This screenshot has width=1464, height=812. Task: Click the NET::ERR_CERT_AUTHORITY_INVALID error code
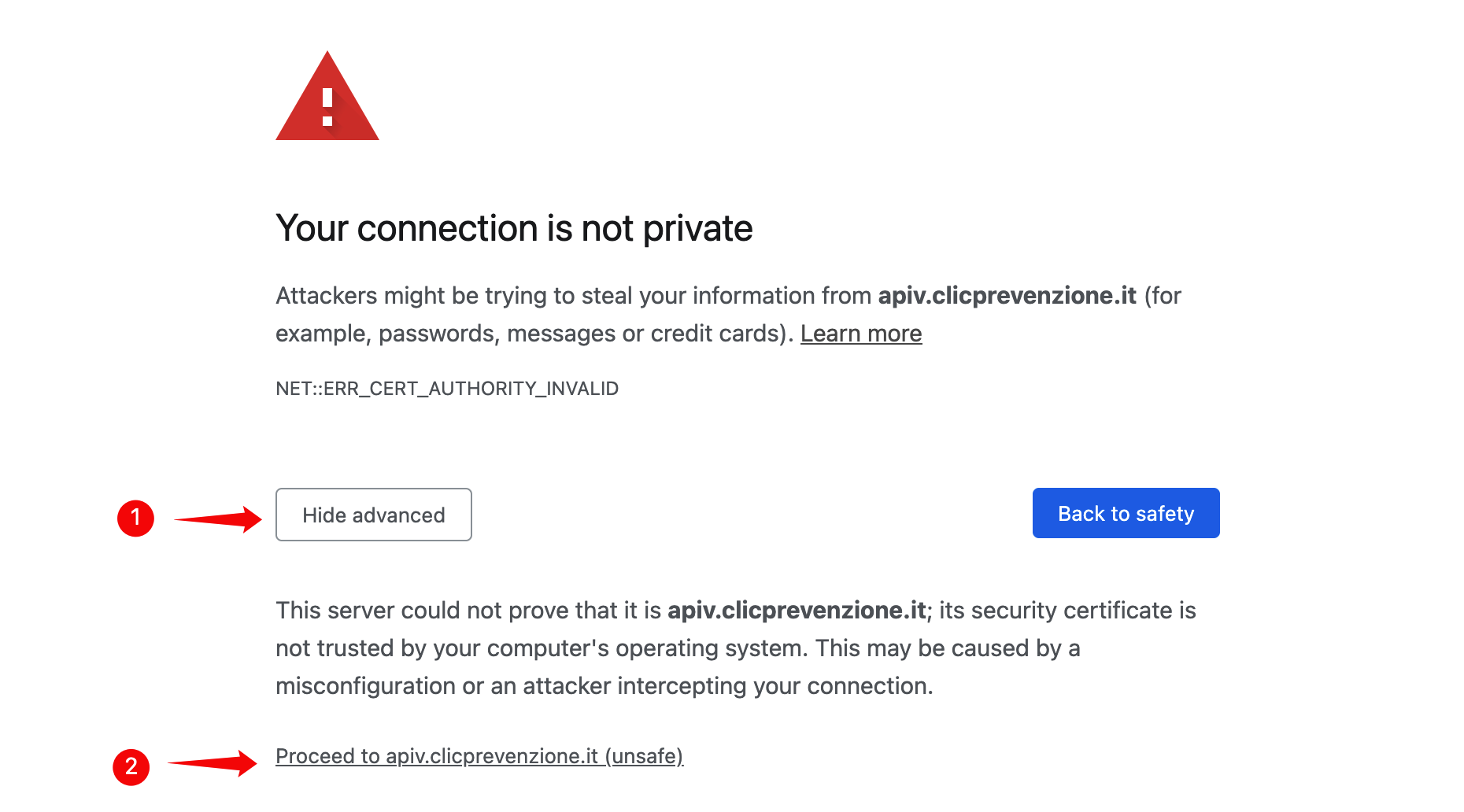447,389
